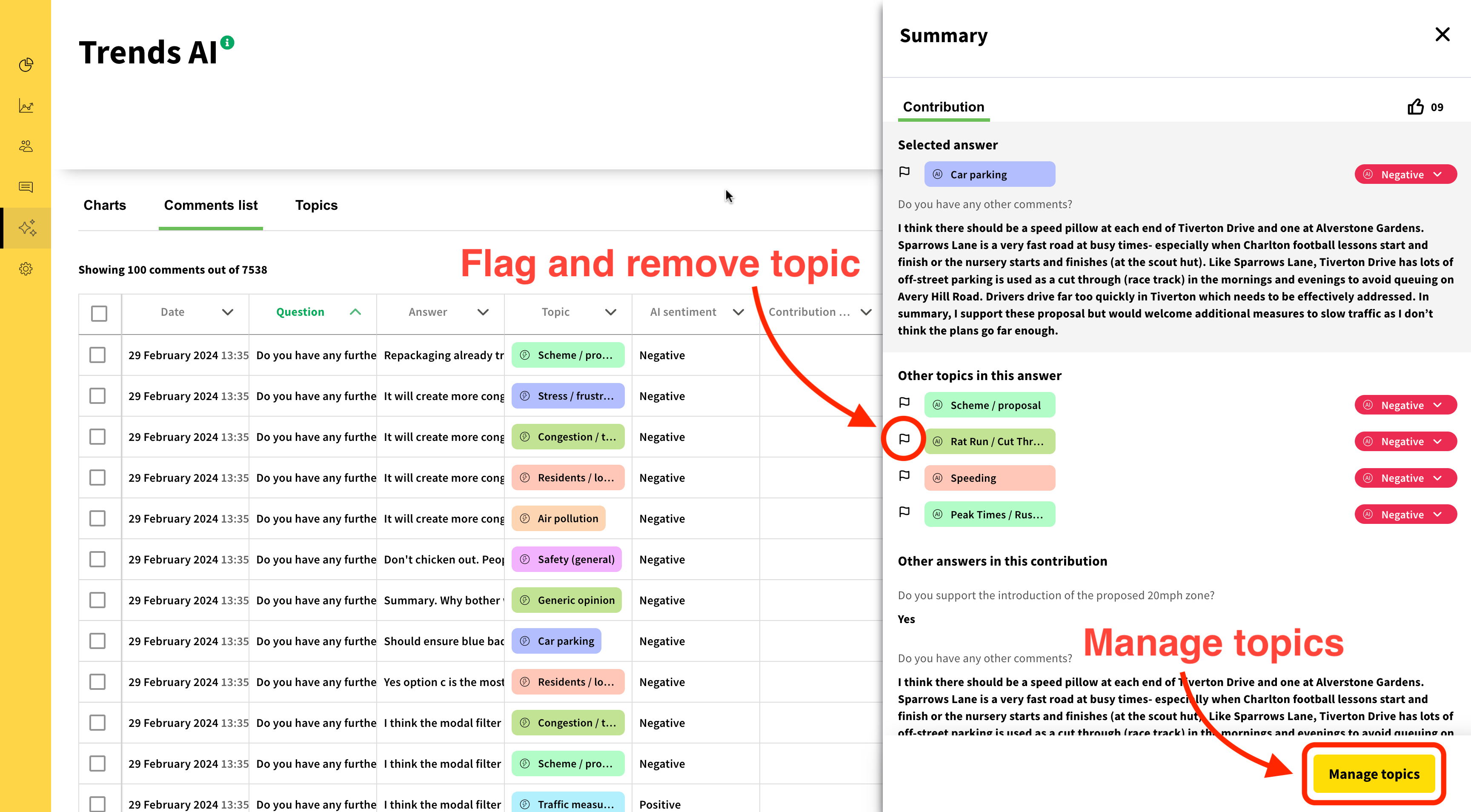Flag the Speeding topic
This screenshot has width=1471, height=812.
(x=904, y=476)
